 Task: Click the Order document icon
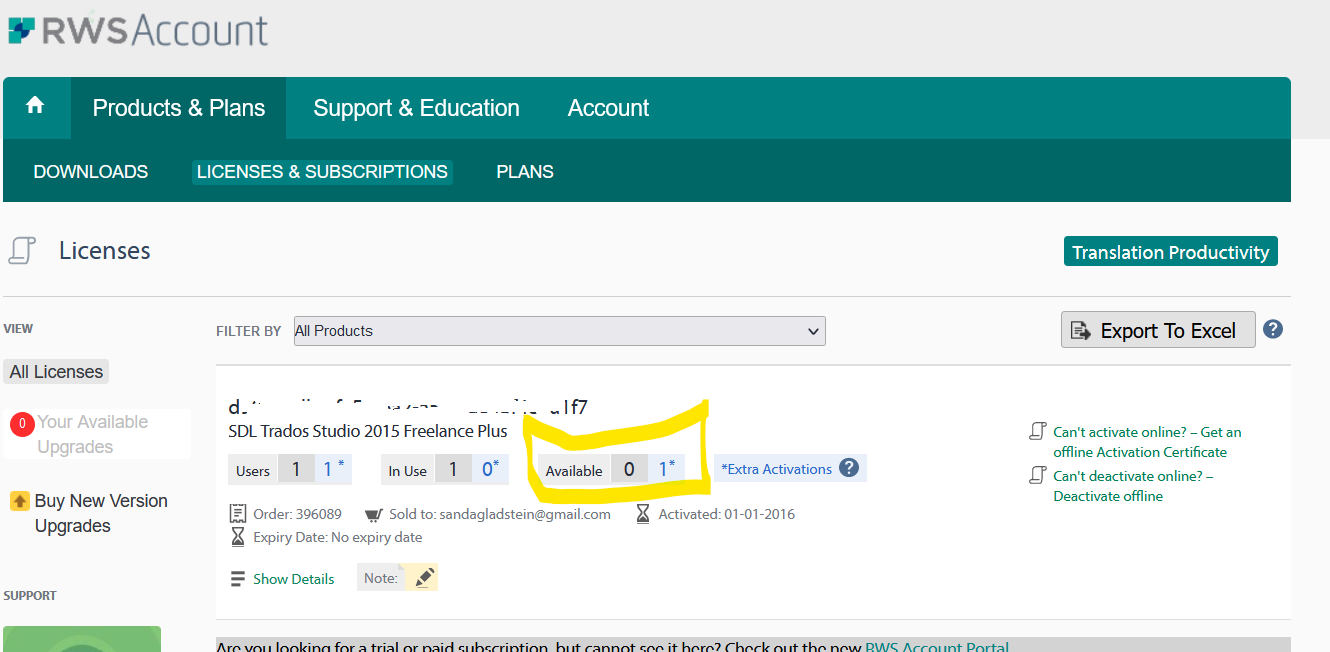coord(238,514)
